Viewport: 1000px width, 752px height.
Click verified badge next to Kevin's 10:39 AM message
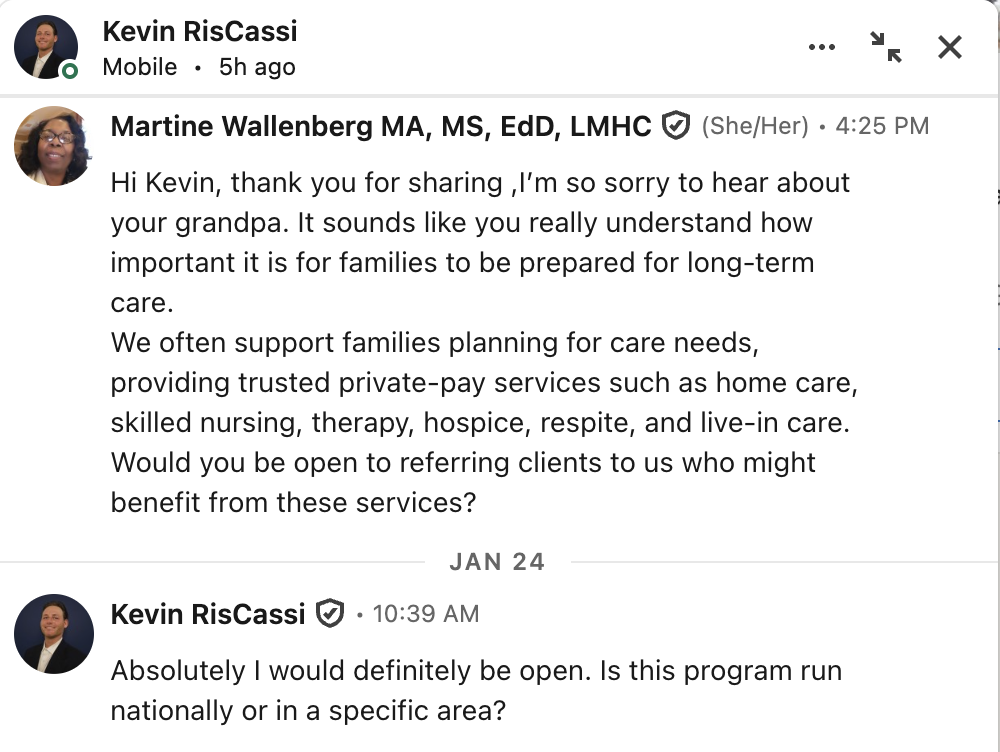[x=330, y=613]
